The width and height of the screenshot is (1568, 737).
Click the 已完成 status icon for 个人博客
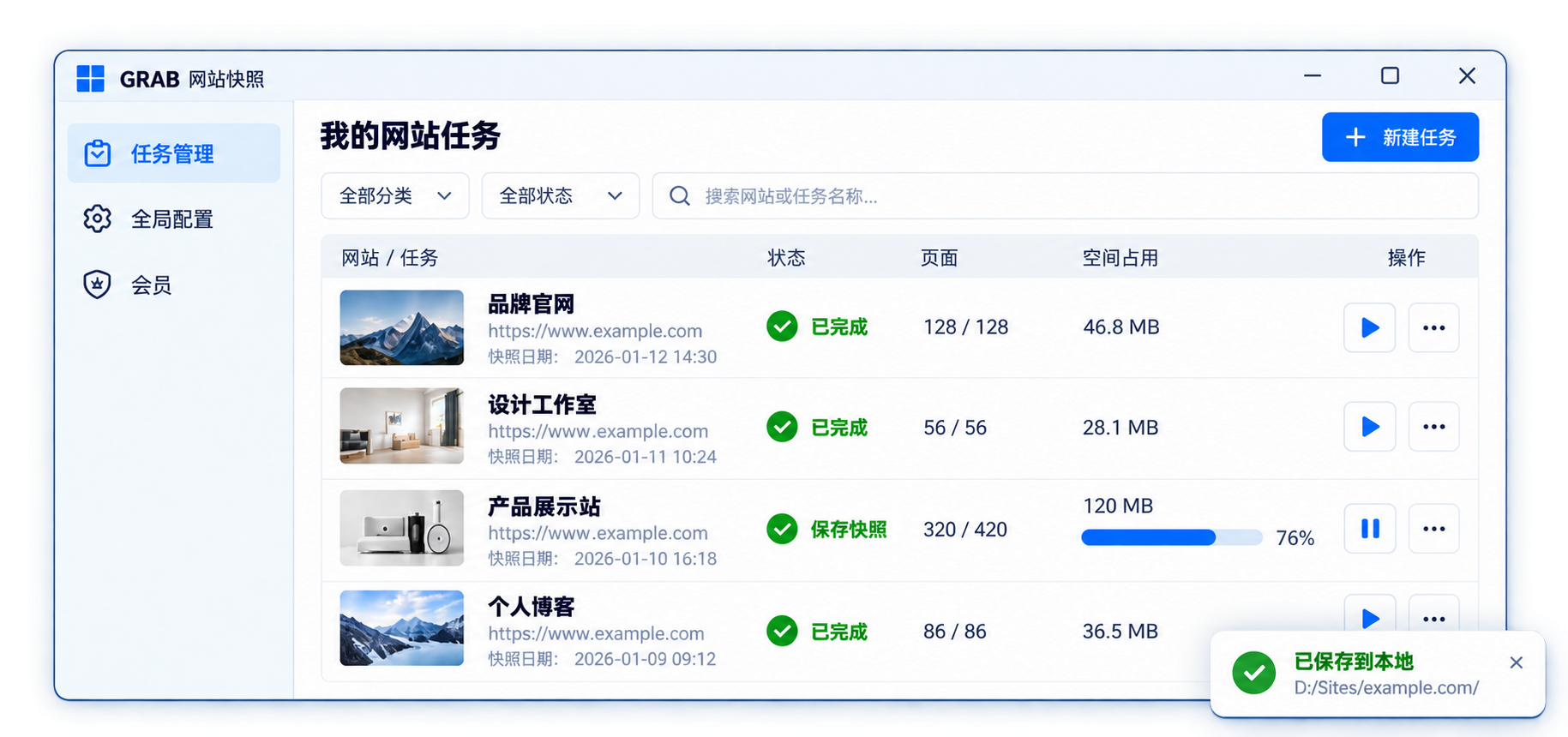(782, 632)
